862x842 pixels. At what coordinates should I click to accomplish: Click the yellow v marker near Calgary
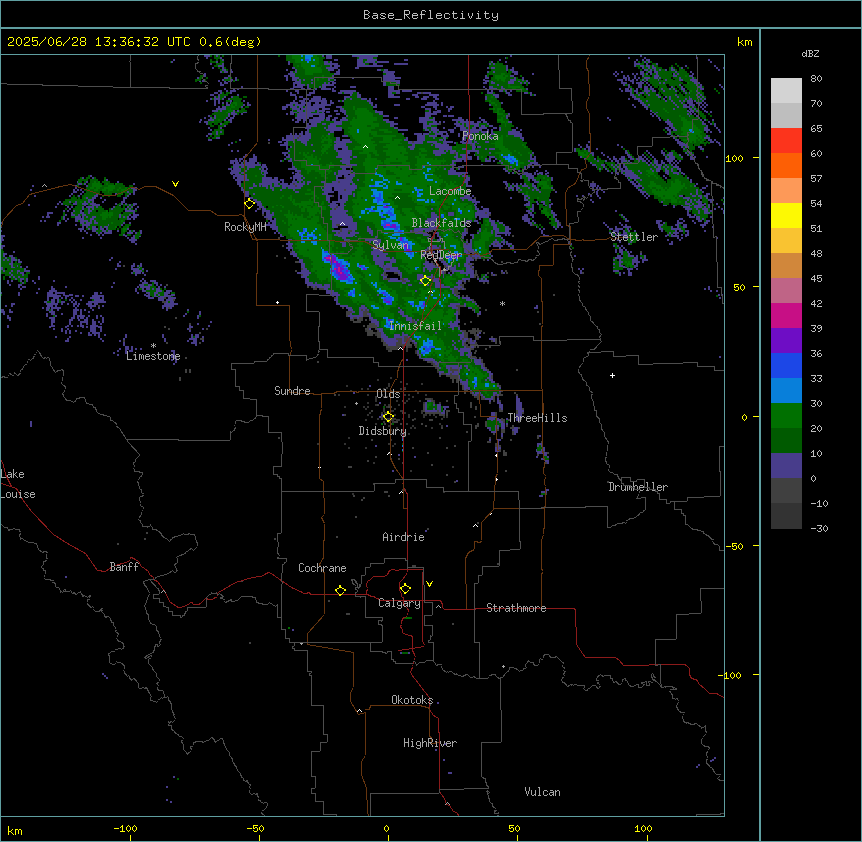429,584
